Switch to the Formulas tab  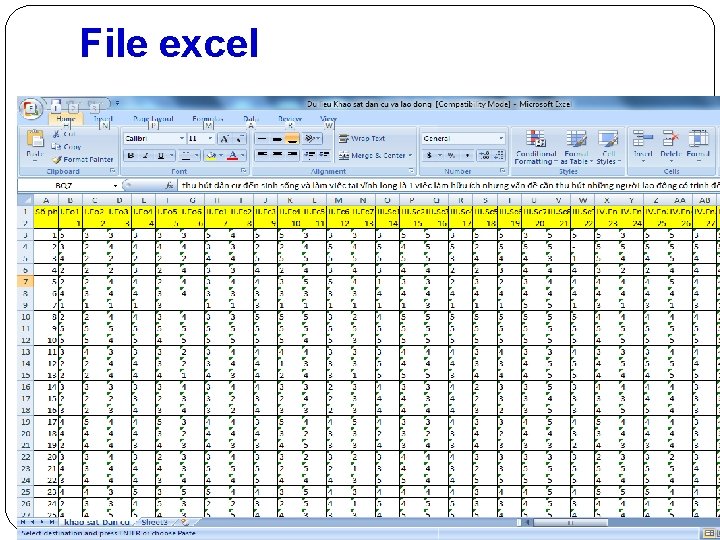208,119
